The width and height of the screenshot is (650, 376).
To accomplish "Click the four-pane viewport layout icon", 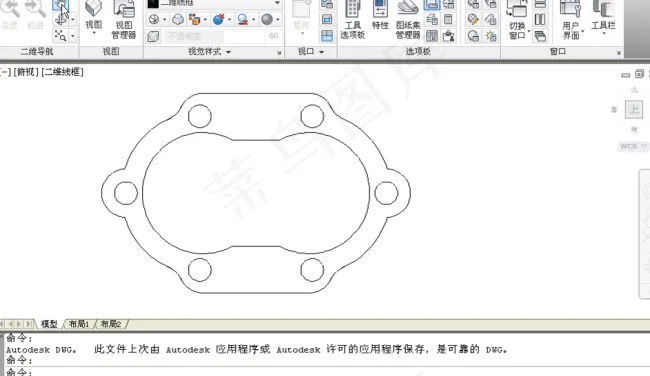I will [327, 36].
